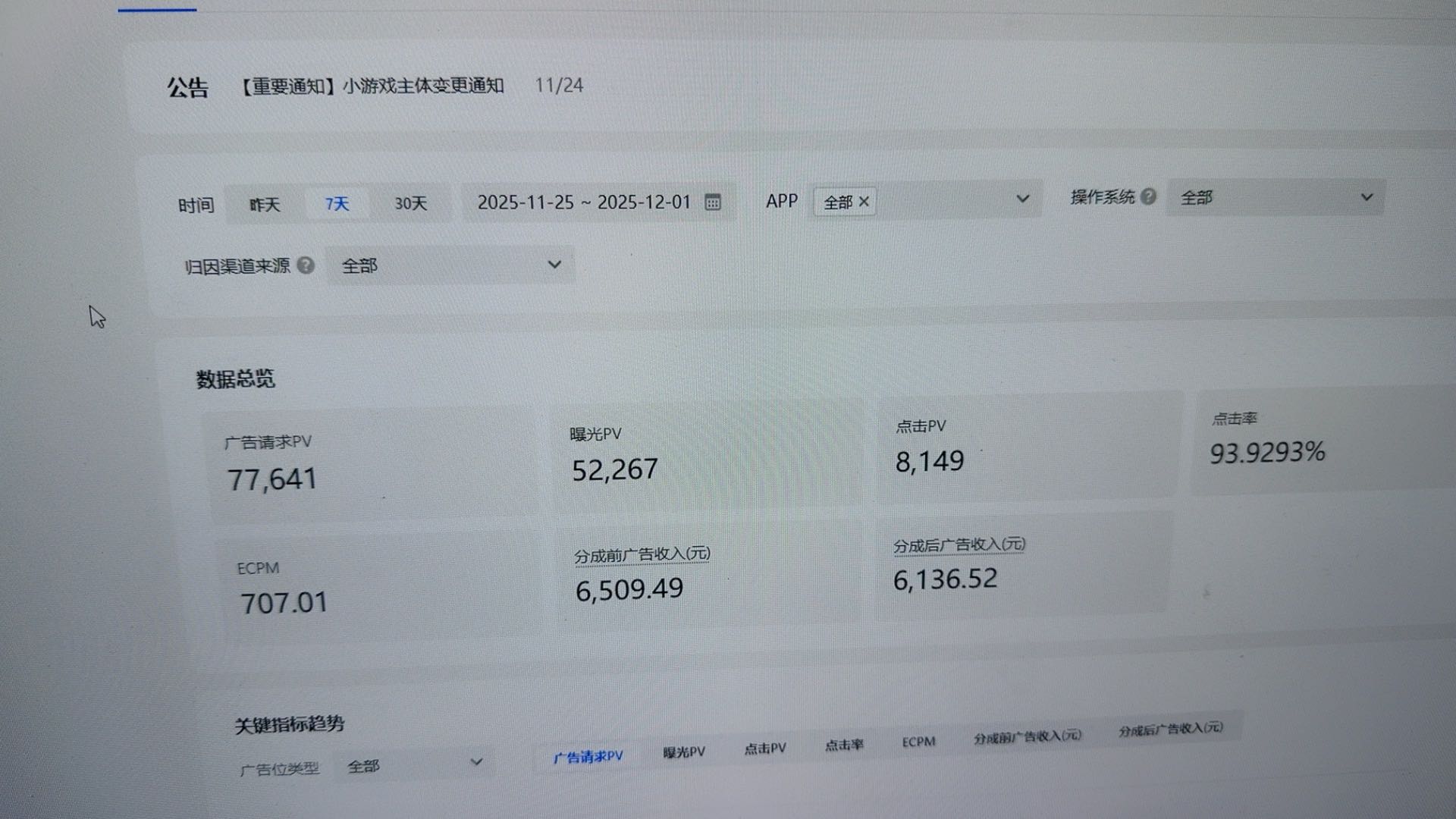
Task: Switch to the 曝光PV metric tab
Action: click(x=683, y=751)
